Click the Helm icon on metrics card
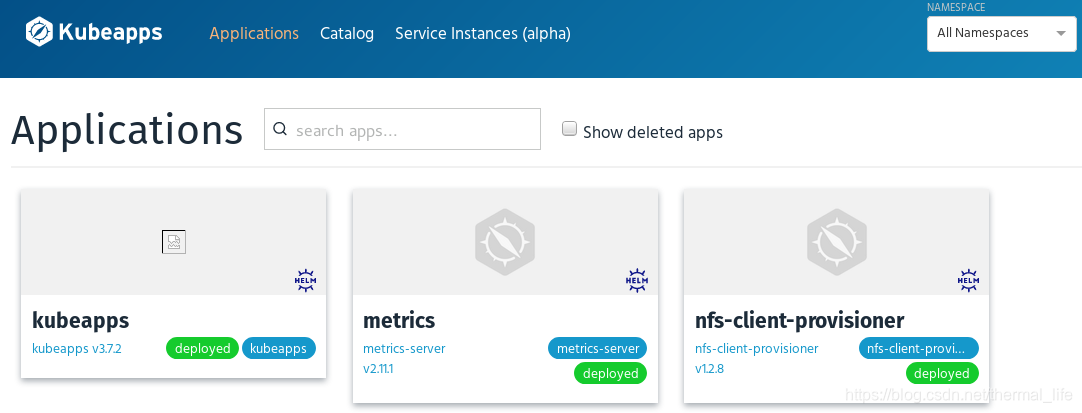 tap(636, 280)
